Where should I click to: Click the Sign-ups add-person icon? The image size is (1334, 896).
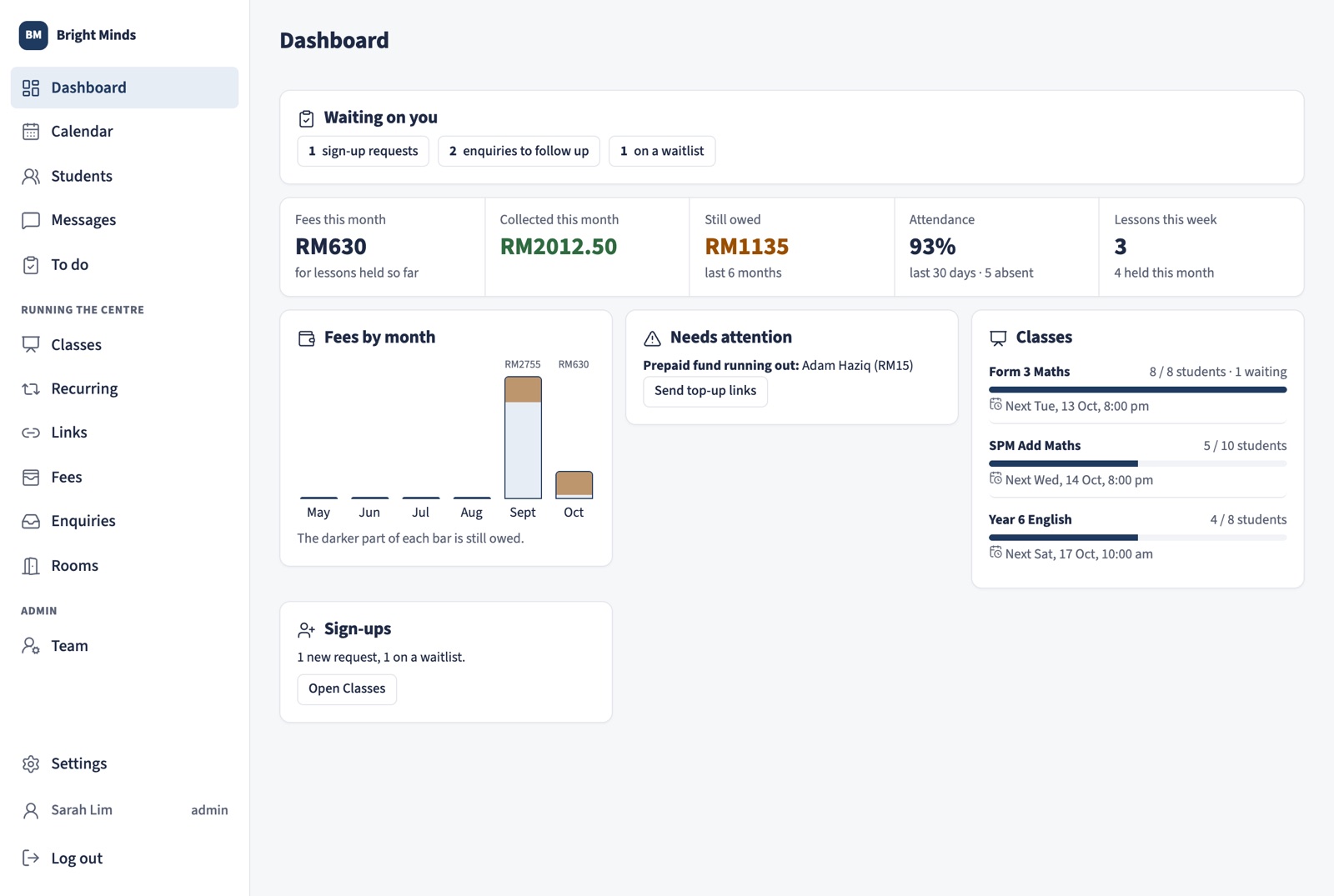(306, 629)
